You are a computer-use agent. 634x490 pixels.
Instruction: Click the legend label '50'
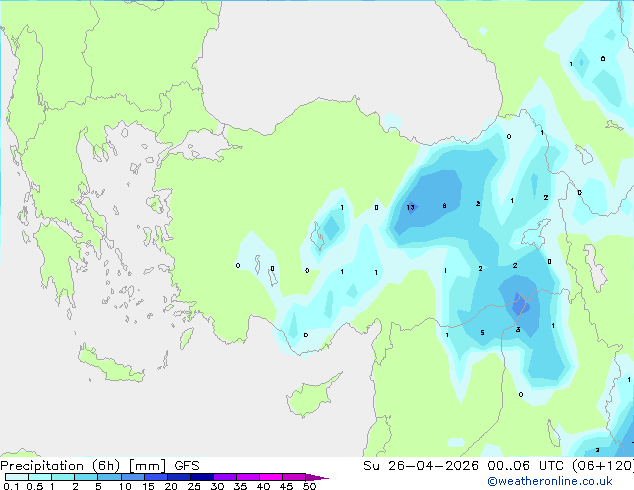tap(309, 486)
